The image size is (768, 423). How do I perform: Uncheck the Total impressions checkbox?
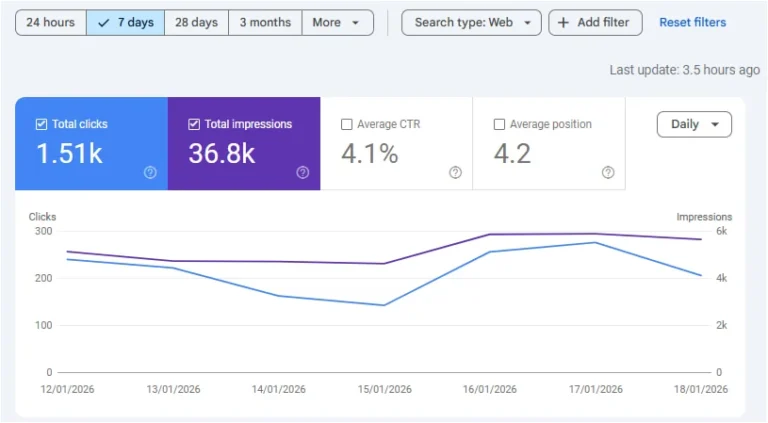tap(194, 124)
